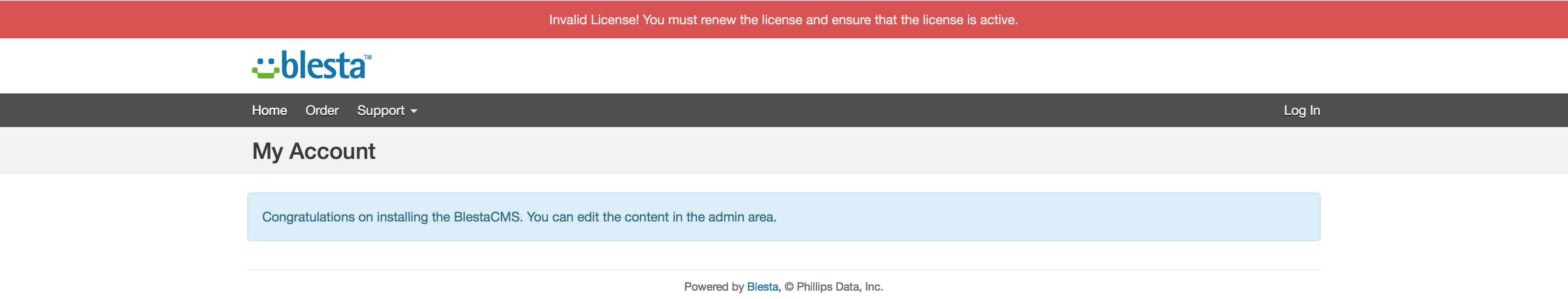
Task: Click the 'Powered by' footer text
Action: tap(714, 287)
